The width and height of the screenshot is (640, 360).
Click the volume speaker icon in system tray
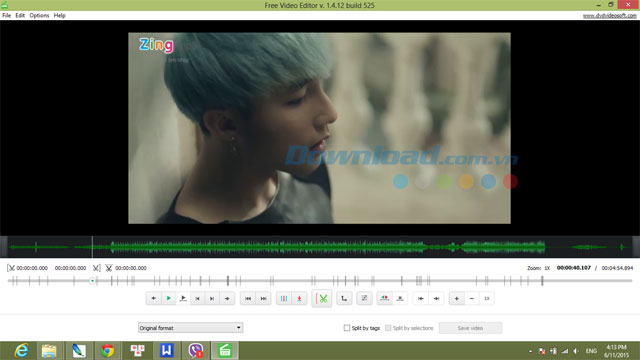click(576, 351)
